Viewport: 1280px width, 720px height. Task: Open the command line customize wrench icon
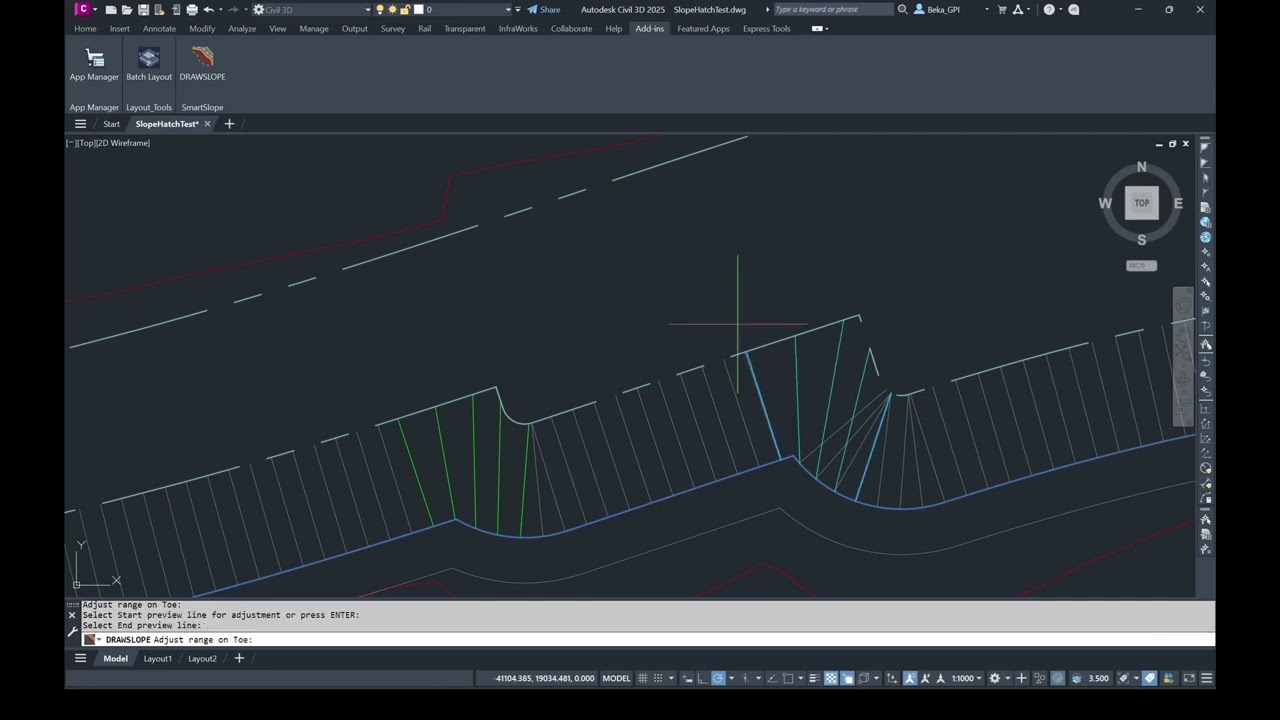coord(72,631)
